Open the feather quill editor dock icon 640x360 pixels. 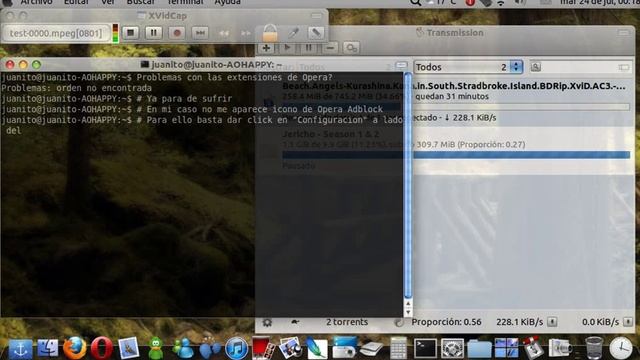click(316, 348)
